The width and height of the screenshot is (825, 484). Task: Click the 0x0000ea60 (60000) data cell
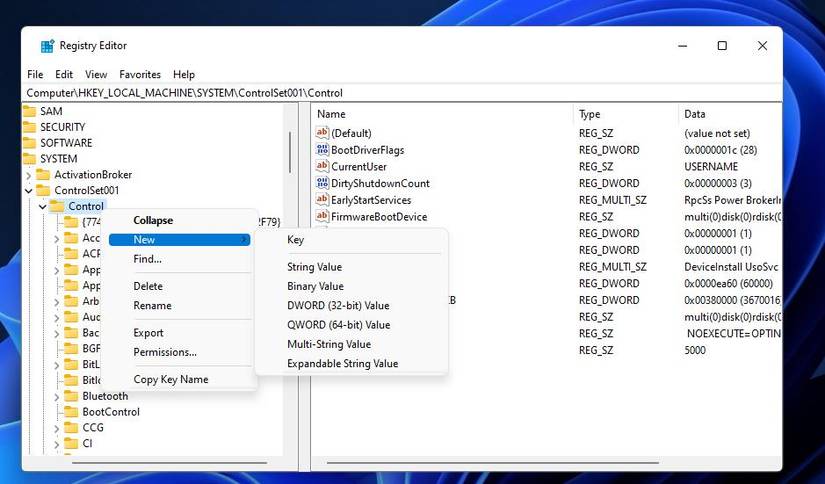point(728,284)
